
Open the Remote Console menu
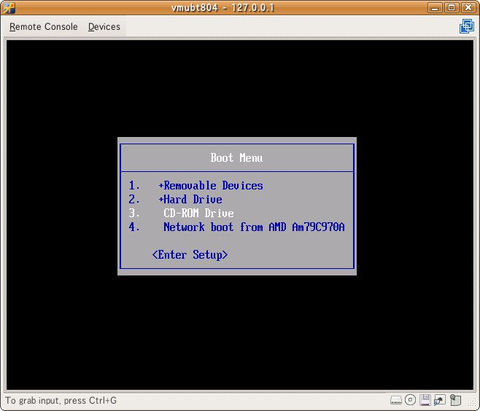click(43, 27)
